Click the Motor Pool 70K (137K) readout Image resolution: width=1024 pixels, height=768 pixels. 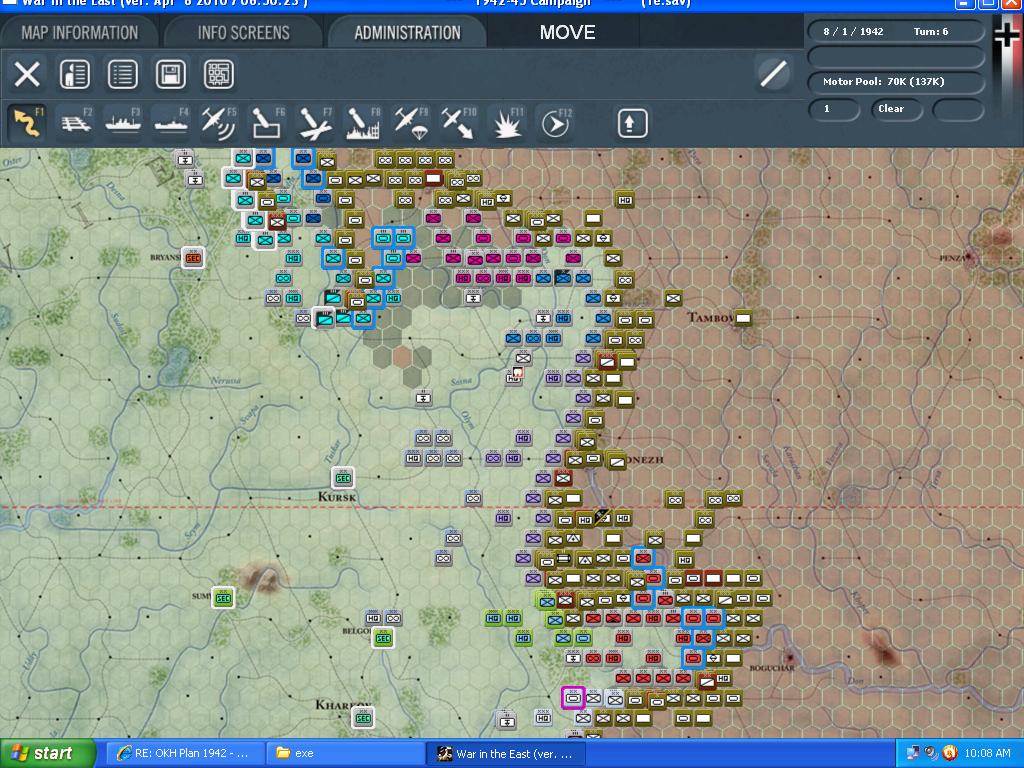(x=896, y=82)
